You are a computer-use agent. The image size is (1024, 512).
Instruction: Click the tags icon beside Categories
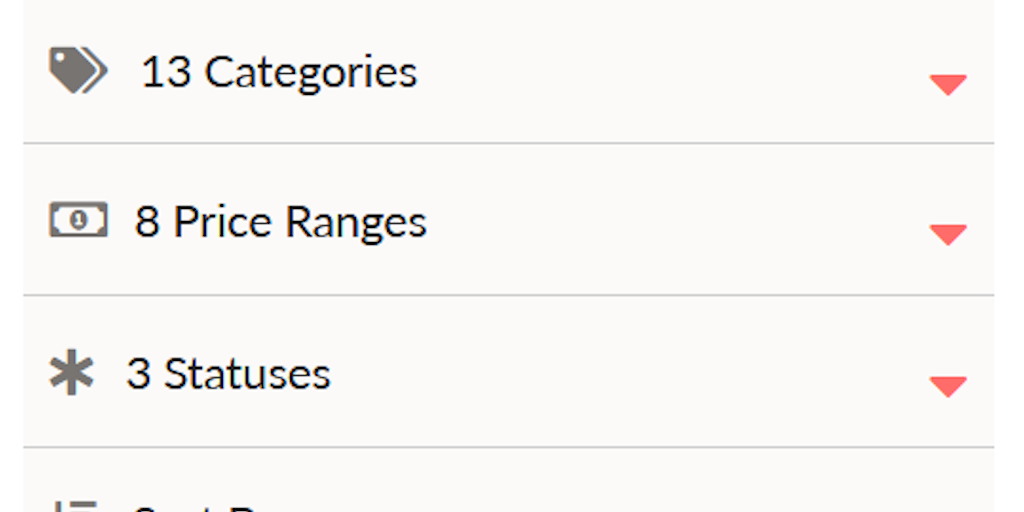(x=77, y=72)
